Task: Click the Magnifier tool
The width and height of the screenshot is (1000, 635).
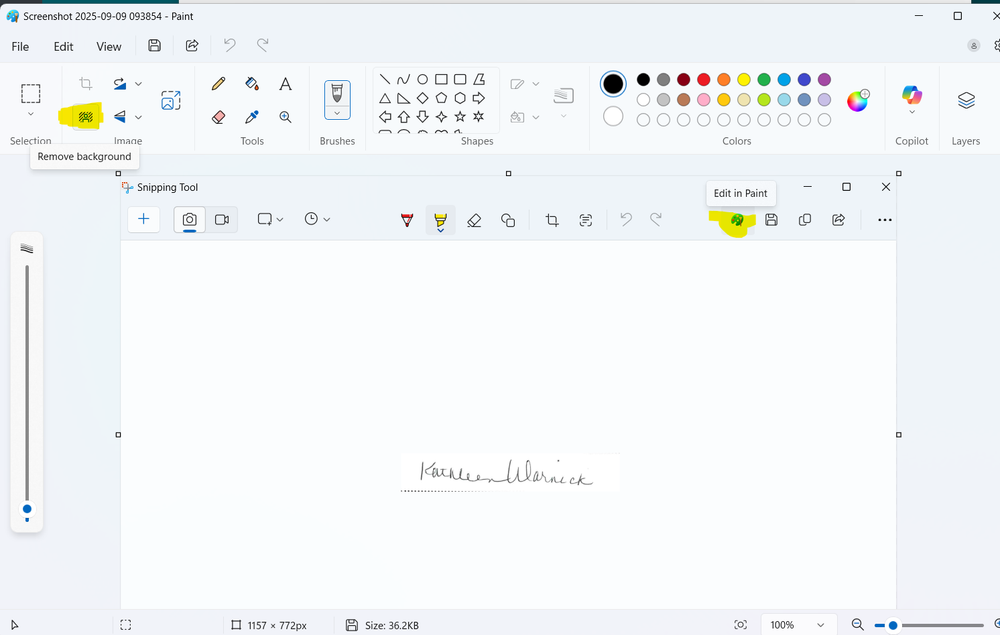Action: tap(285, 117)
